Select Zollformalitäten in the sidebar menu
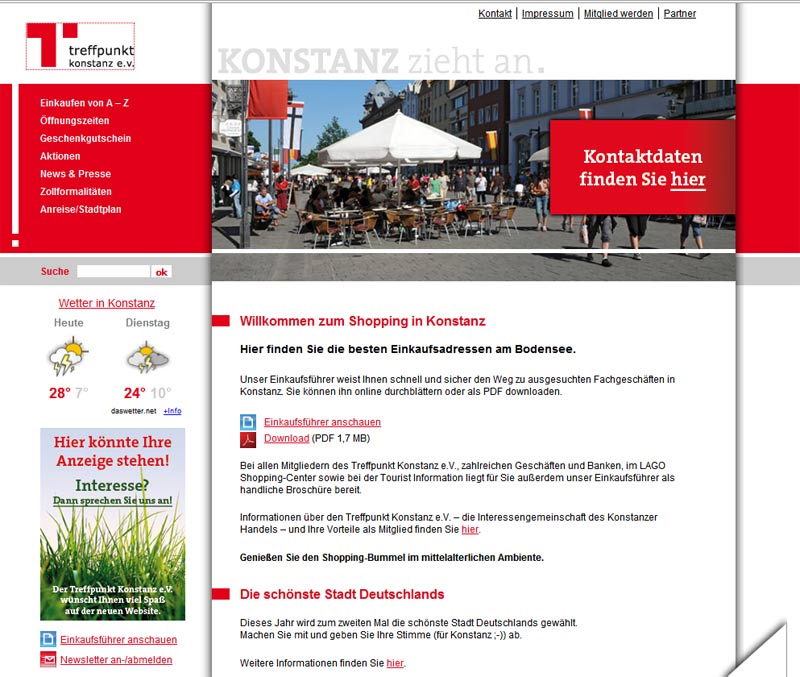This screenshot has width=800, height=677. point(76,192)
